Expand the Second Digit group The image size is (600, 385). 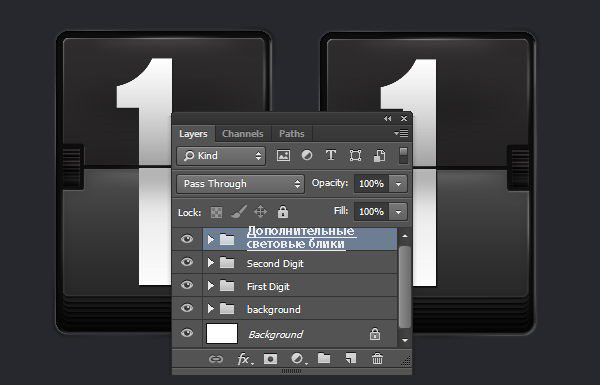pos(210,263)
